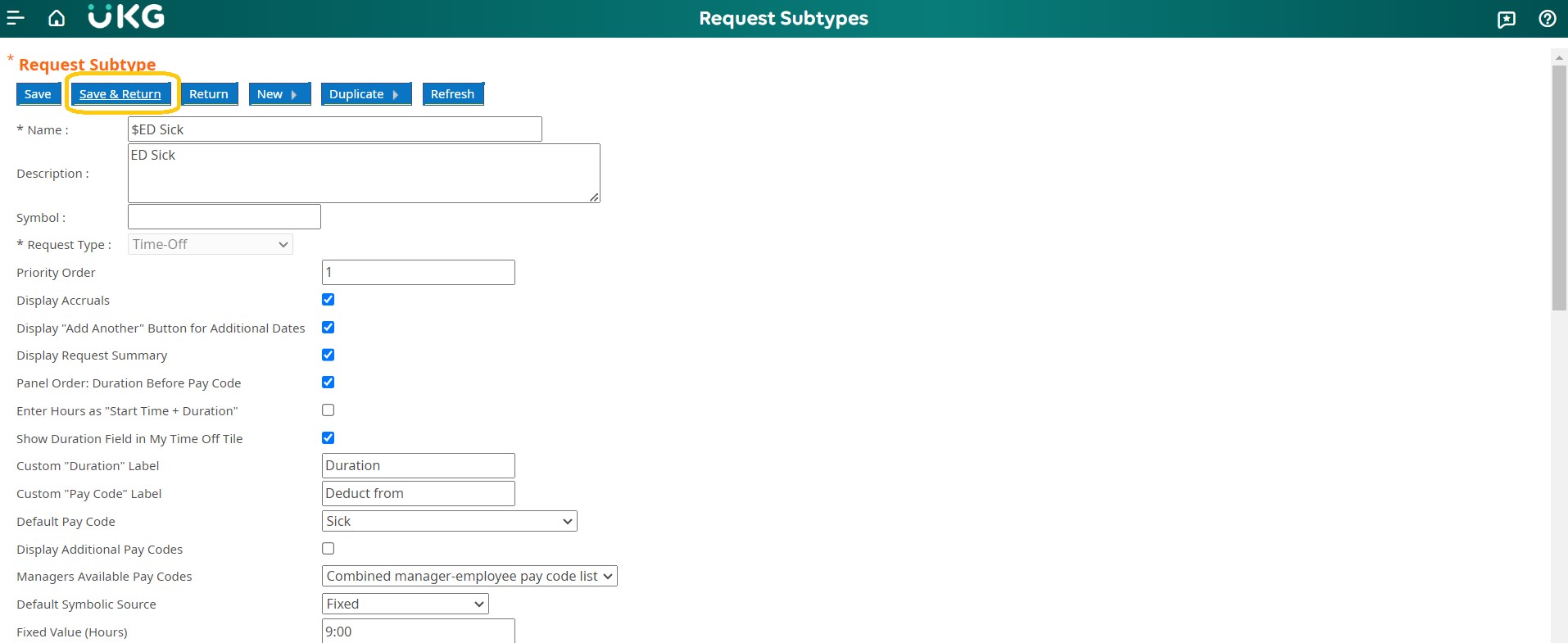Uncheck the Display Accruals checkbox
This screenshot has height=643, width=1568.
329,300
